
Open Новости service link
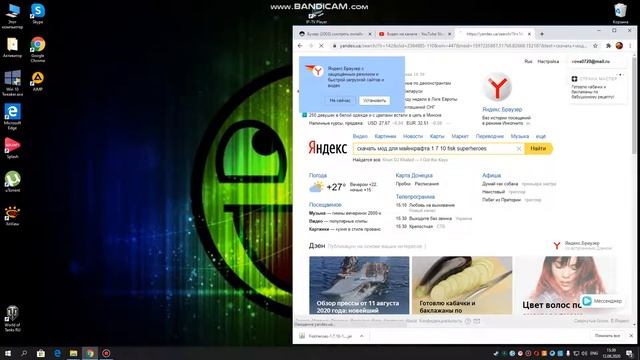(413, 136)
